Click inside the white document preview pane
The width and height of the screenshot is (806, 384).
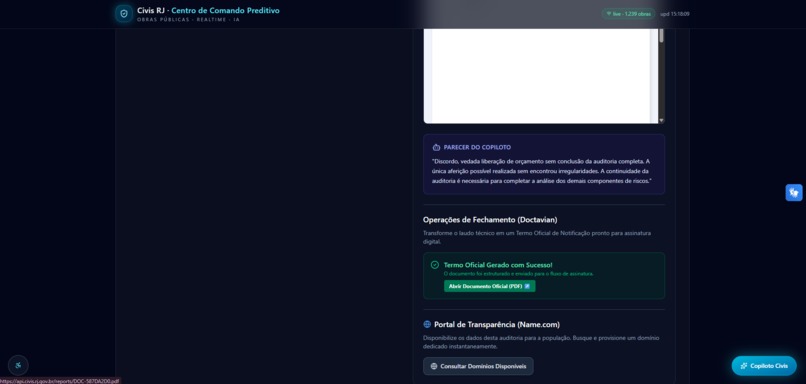click(x=541, y=76)
